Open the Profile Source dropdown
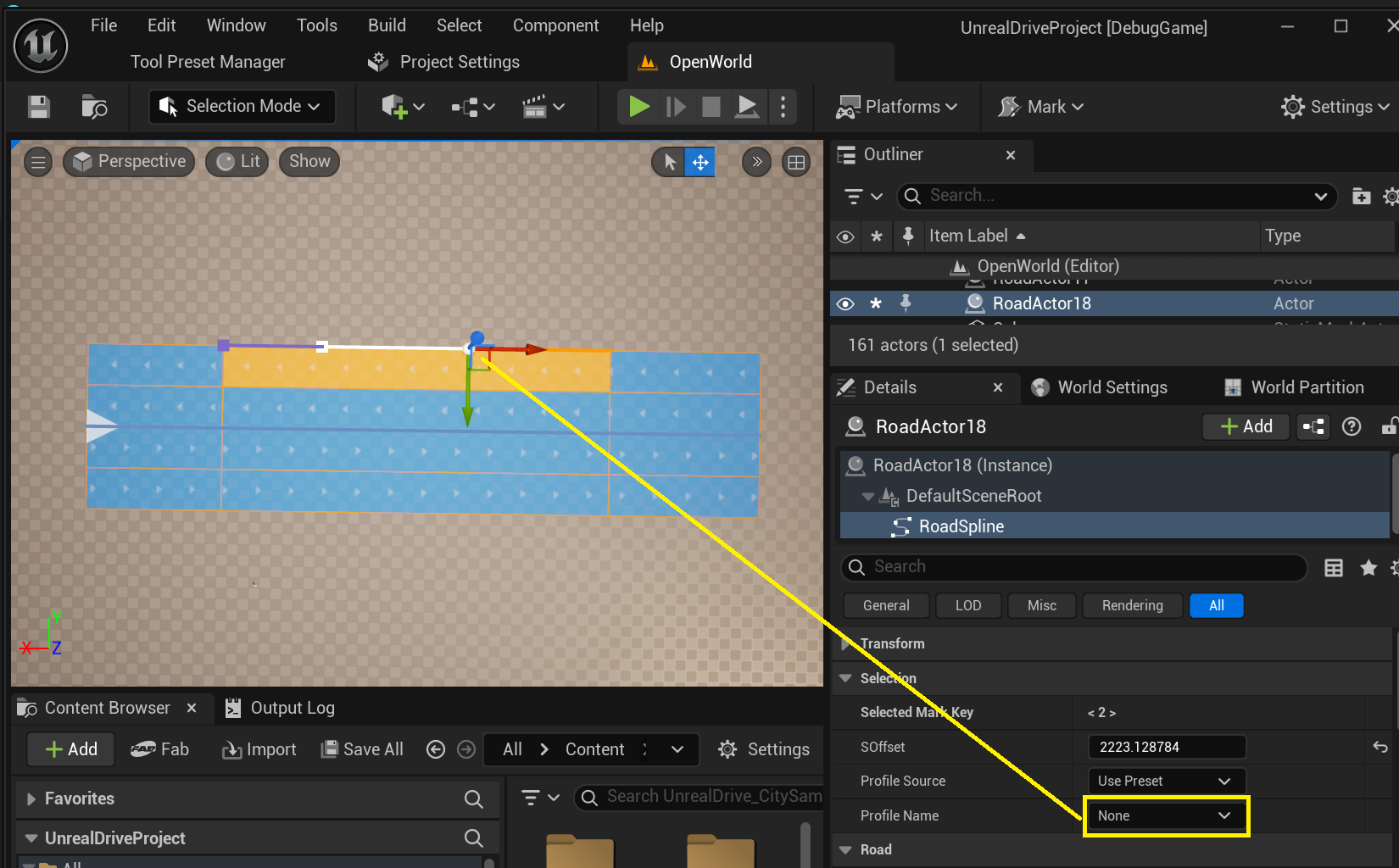Viewport: 1399px width, 868px height. (1167, 781)
